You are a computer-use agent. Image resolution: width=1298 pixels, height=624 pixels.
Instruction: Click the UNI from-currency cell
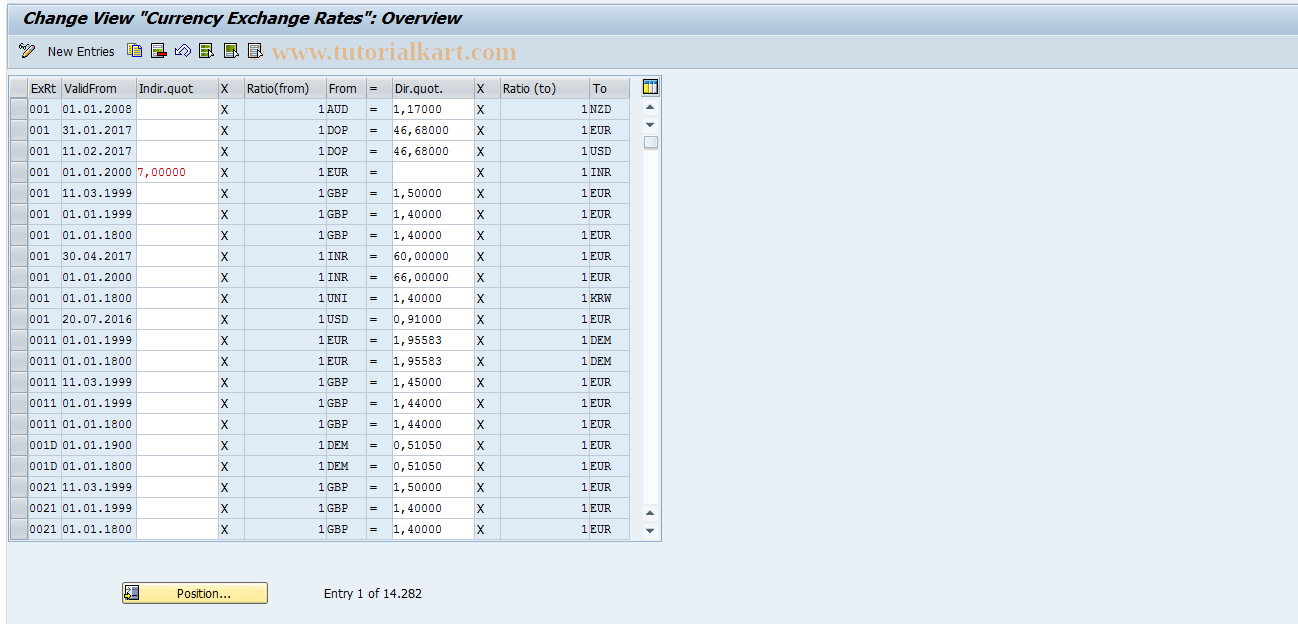pos(346,298)
